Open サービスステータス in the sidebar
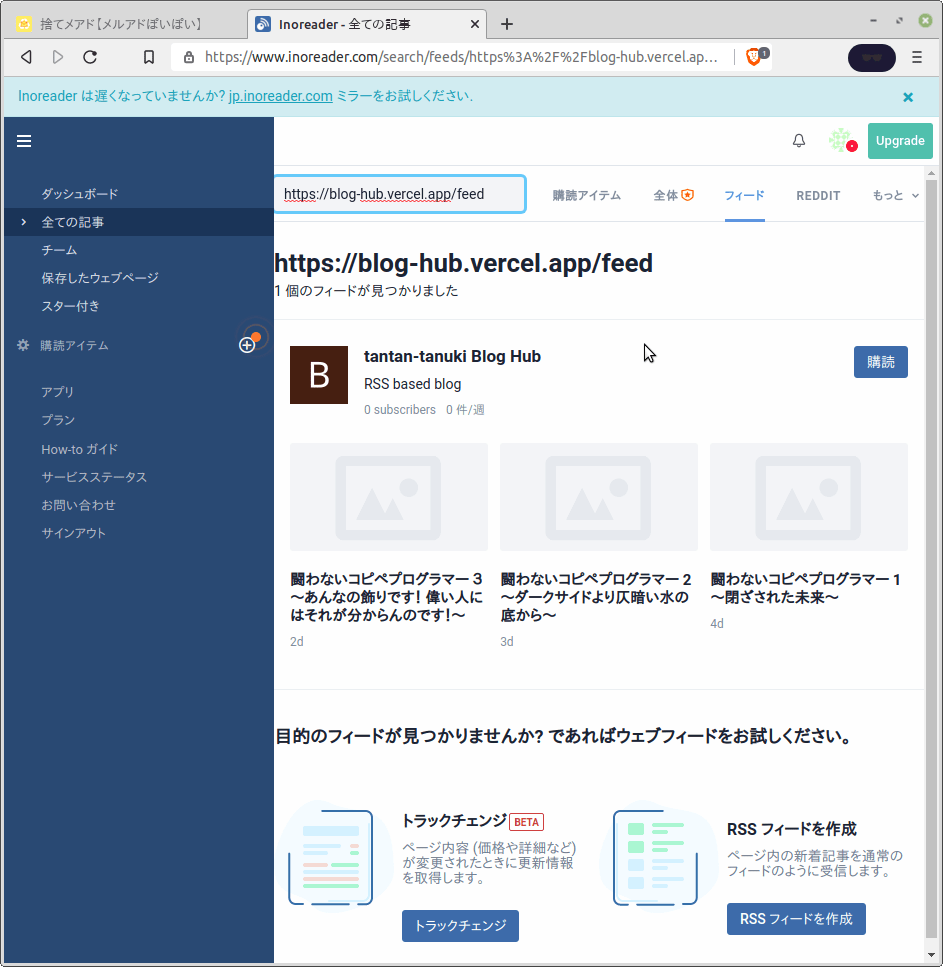943x967 pixels. pos(94,477)
